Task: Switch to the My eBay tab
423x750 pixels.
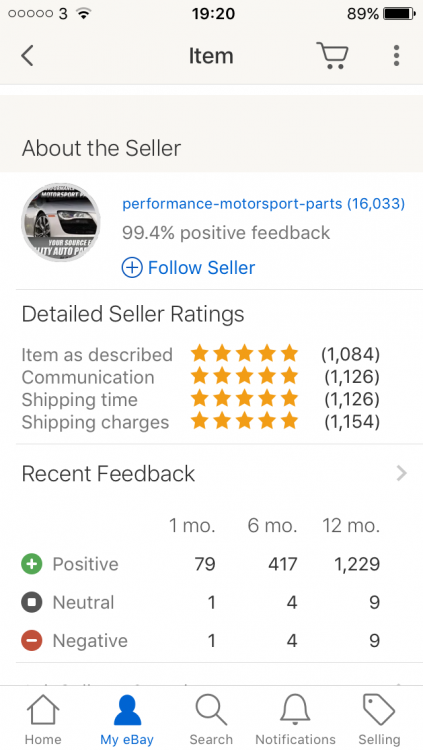Action: tap(127, 719)
